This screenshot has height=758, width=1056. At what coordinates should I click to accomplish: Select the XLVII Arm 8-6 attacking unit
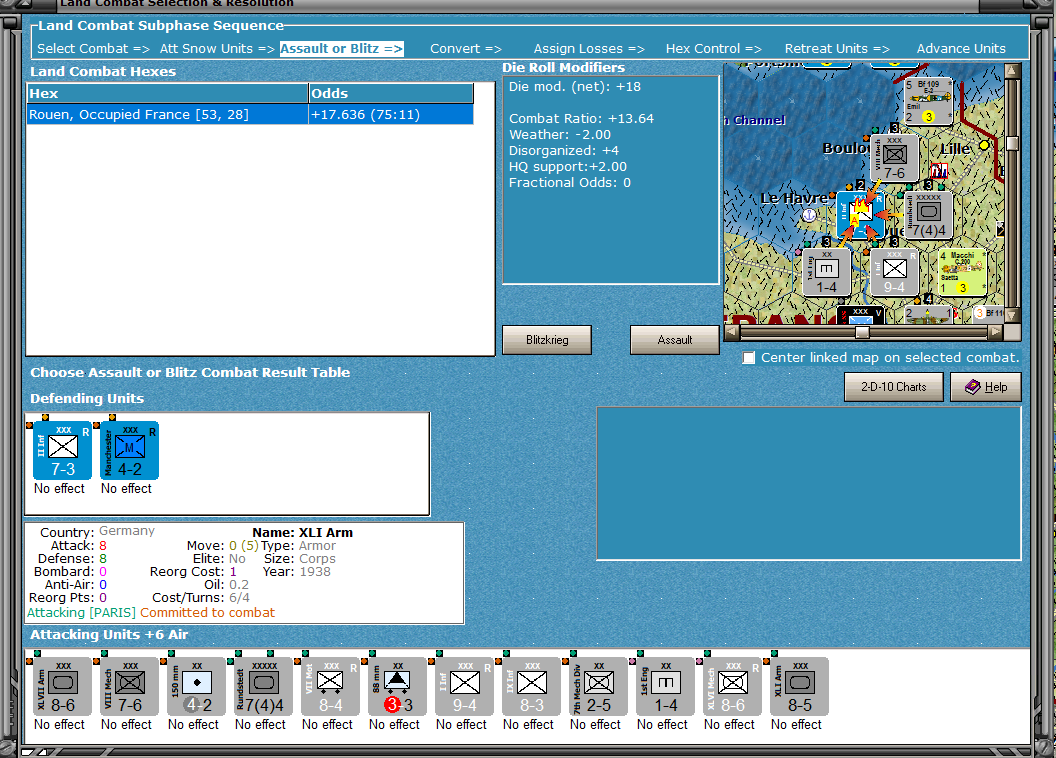(63, 685)
